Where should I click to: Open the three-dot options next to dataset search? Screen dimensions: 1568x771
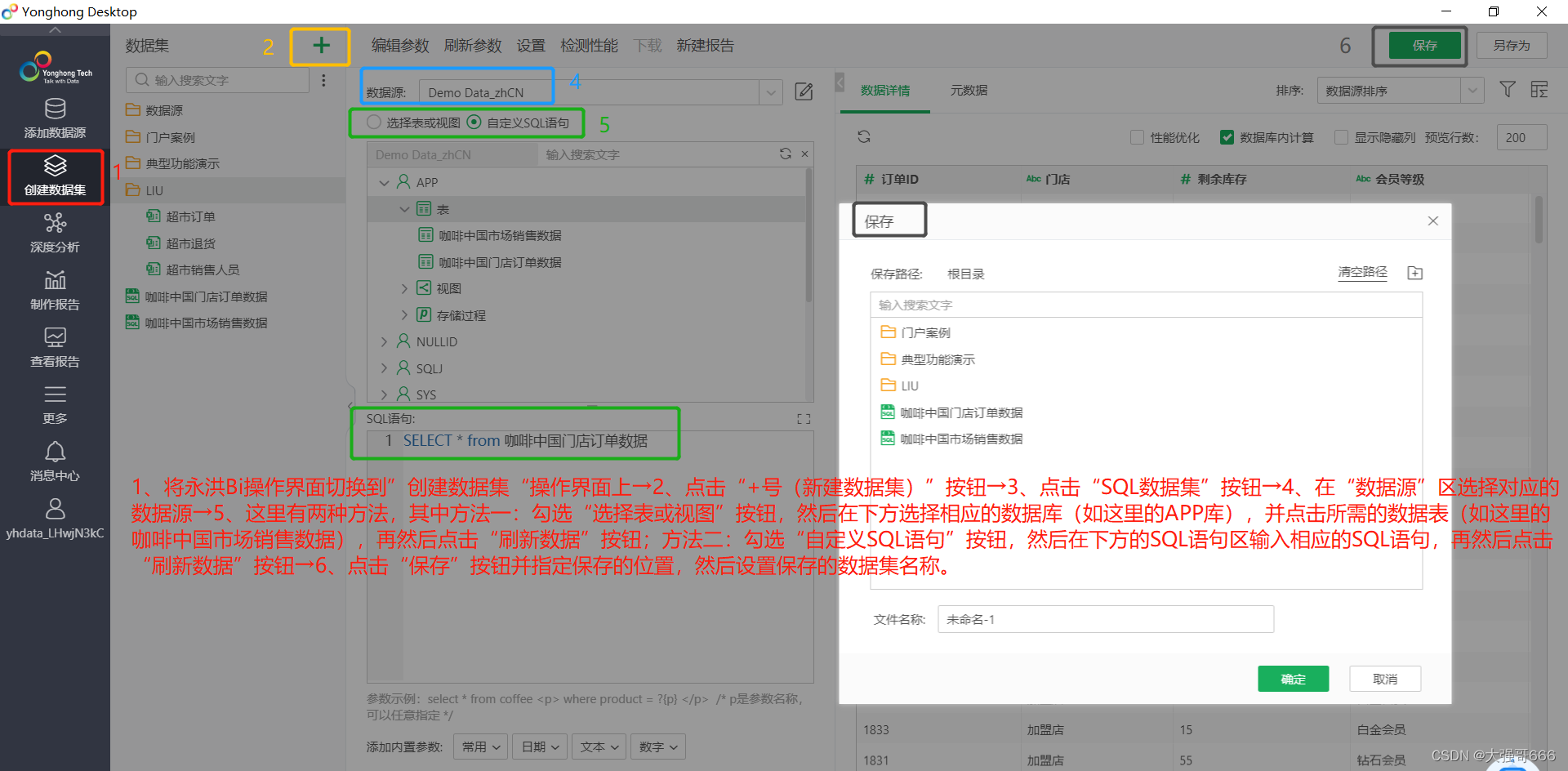324,80
